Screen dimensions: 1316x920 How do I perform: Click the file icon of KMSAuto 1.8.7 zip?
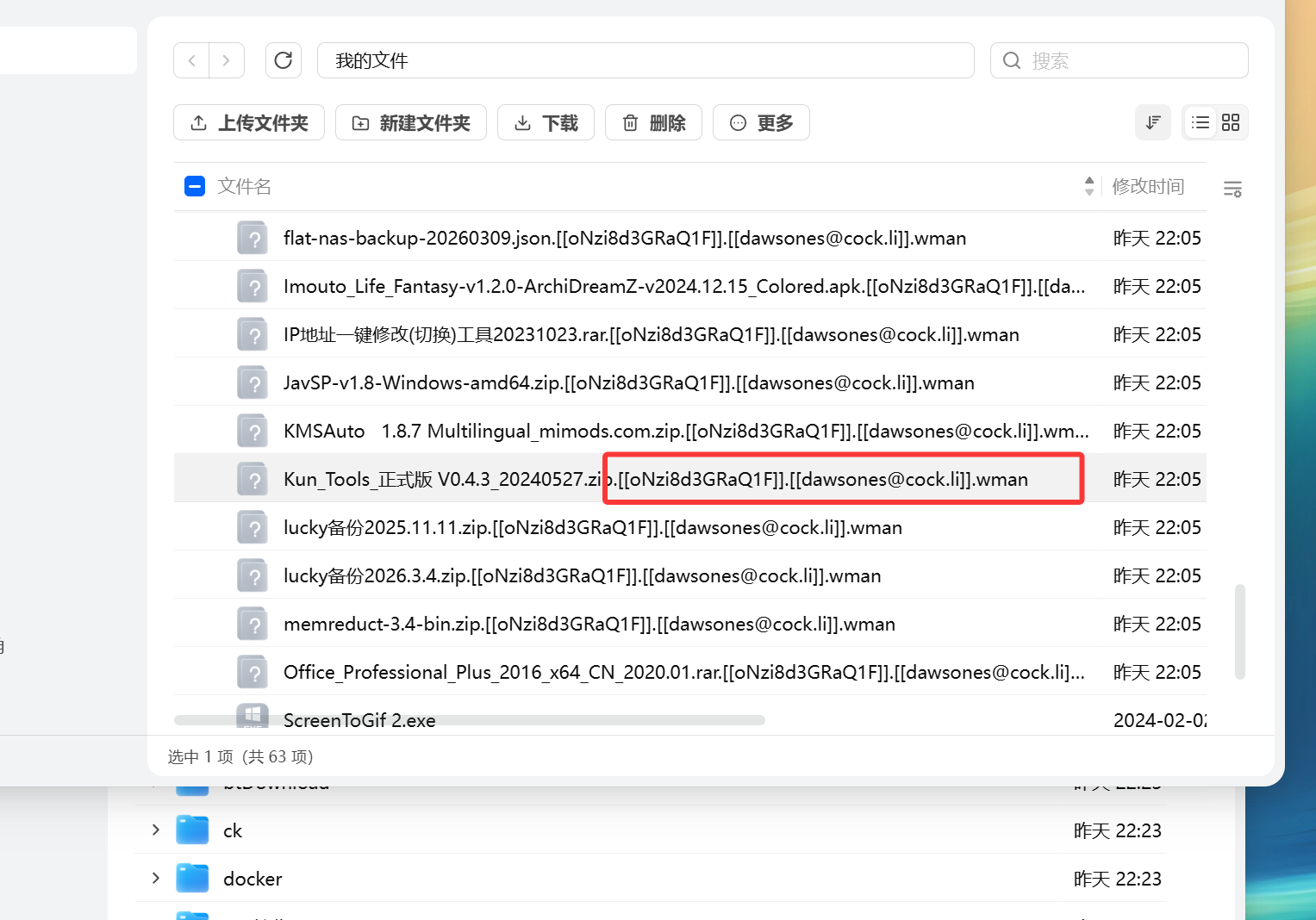[x=253, y=431]
